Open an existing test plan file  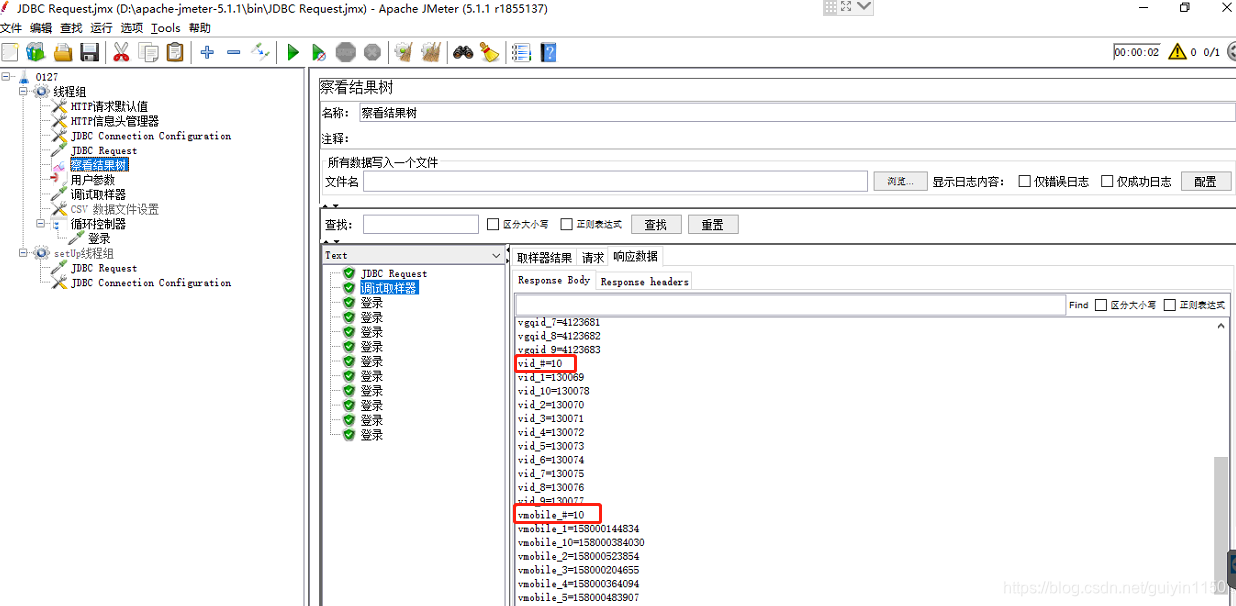click(x=63, y=52)
